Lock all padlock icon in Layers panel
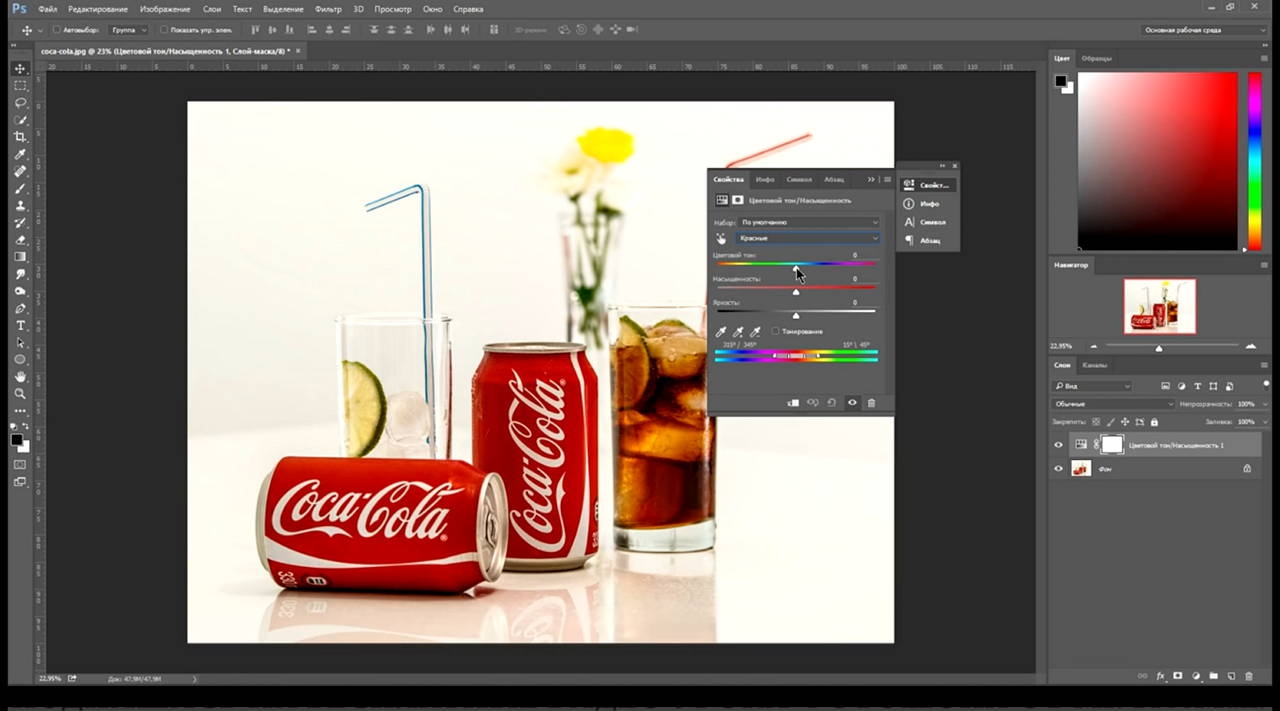Screen dimensions: 1280x711 click(x=1156, y=422)
